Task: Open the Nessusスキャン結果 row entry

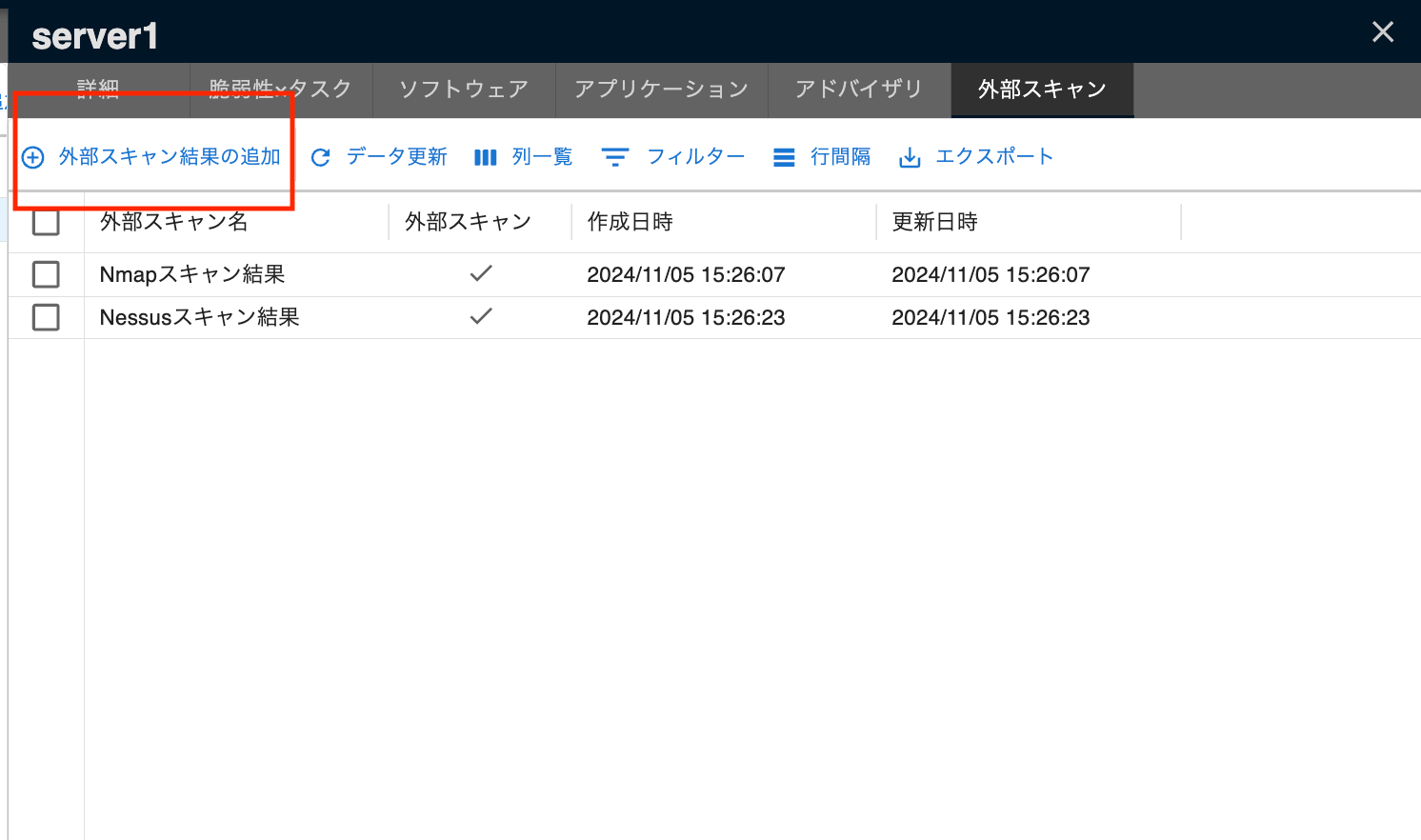Action: pos(199,317)
